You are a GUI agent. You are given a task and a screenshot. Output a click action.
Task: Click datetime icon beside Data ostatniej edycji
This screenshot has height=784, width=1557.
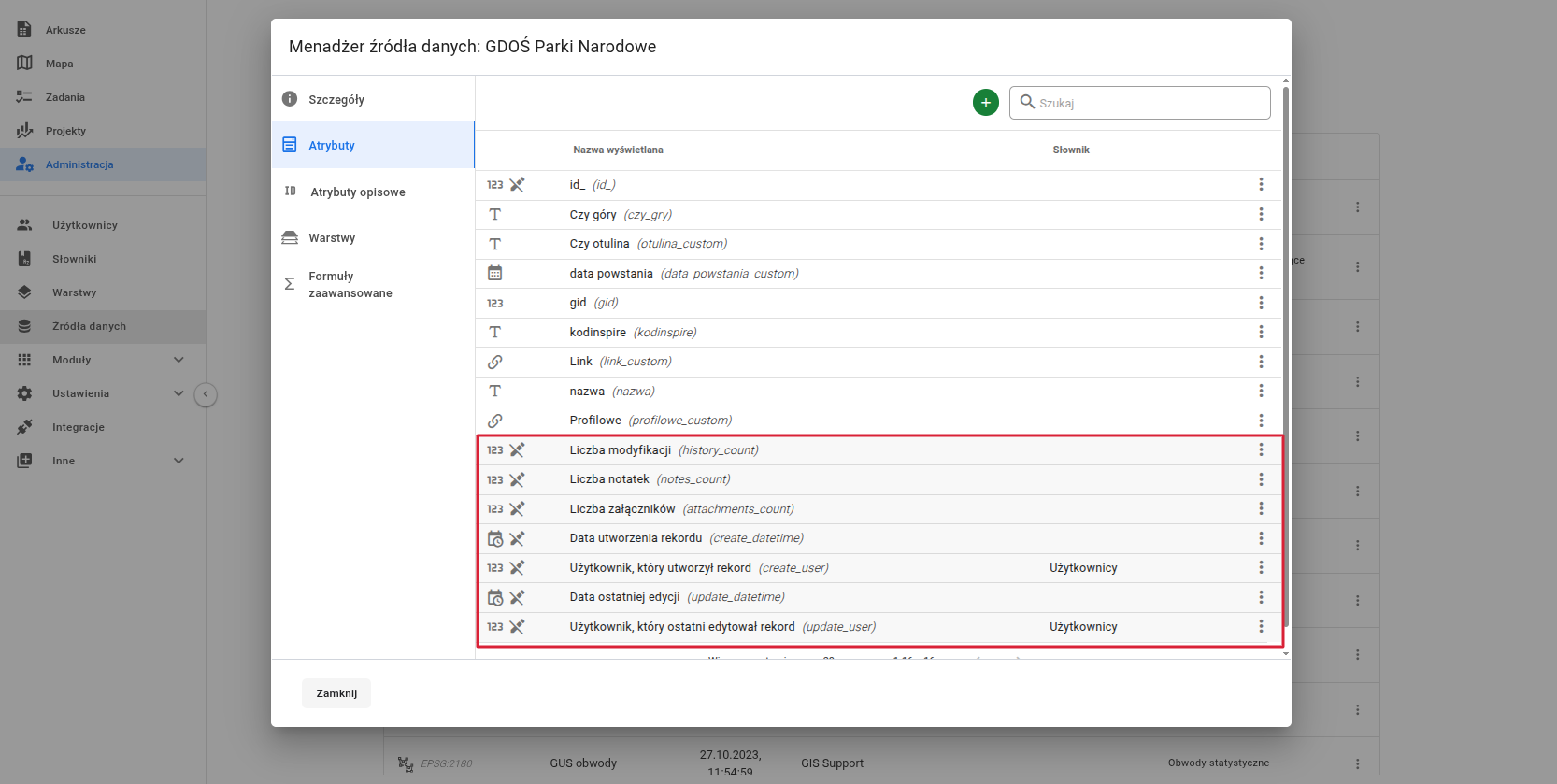click(495, 597)
